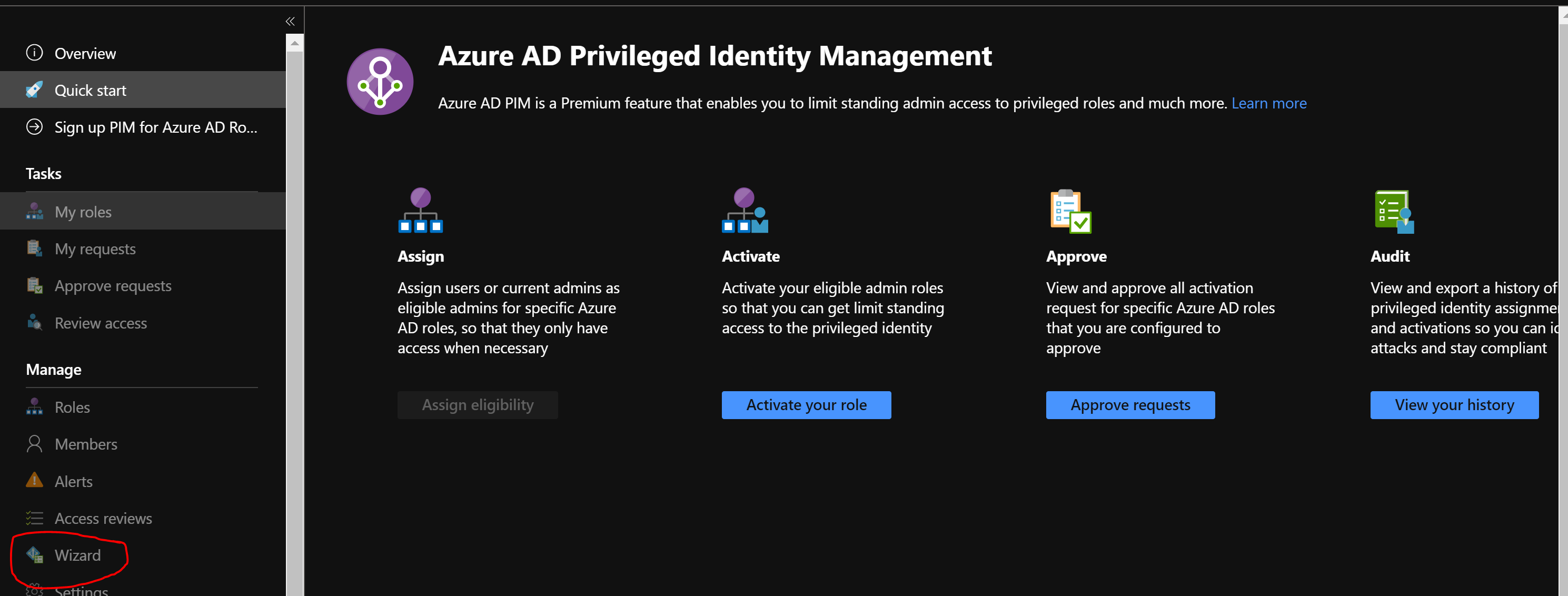The image size is (1568, 596).
Task: Open My roles in Tasks menu
Action: tap(83, 212)
